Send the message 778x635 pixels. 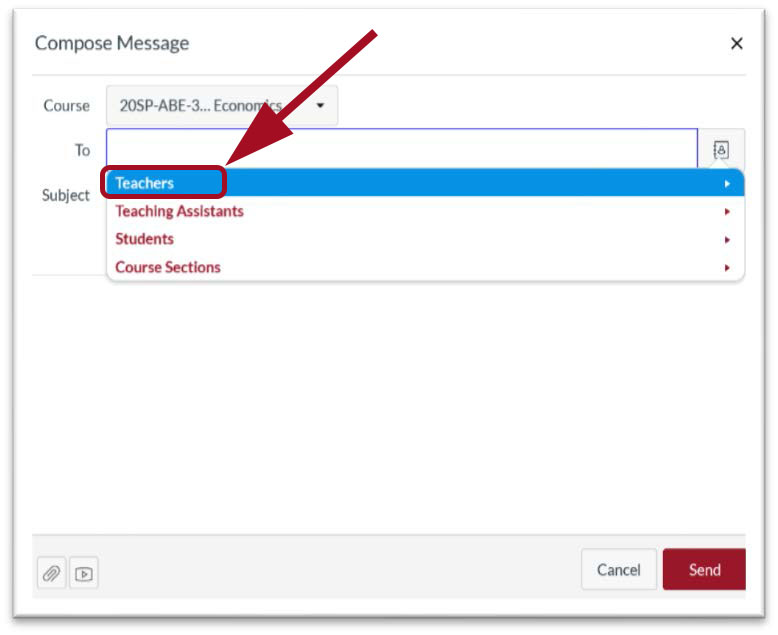point(704,570)
